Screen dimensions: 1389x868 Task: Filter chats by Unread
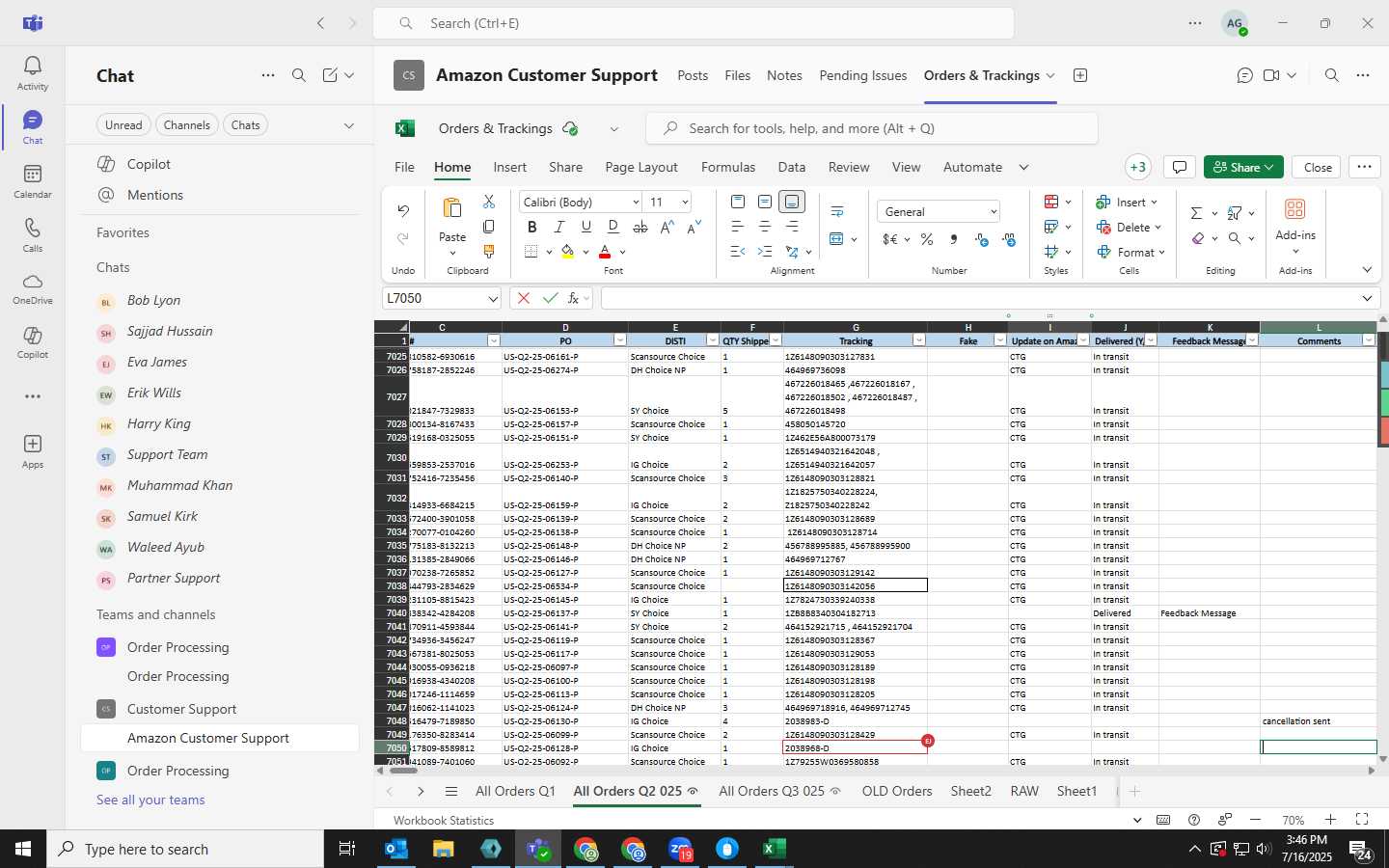123,125
